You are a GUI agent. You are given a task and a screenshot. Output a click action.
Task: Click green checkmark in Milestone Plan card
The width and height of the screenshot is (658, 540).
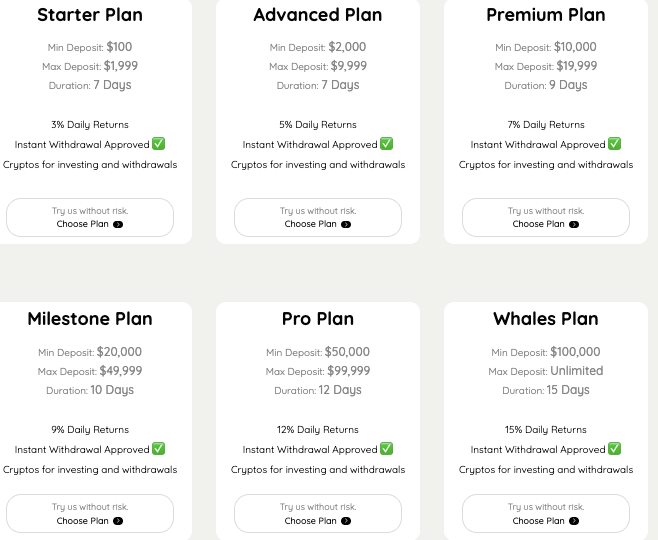[159, 449]
